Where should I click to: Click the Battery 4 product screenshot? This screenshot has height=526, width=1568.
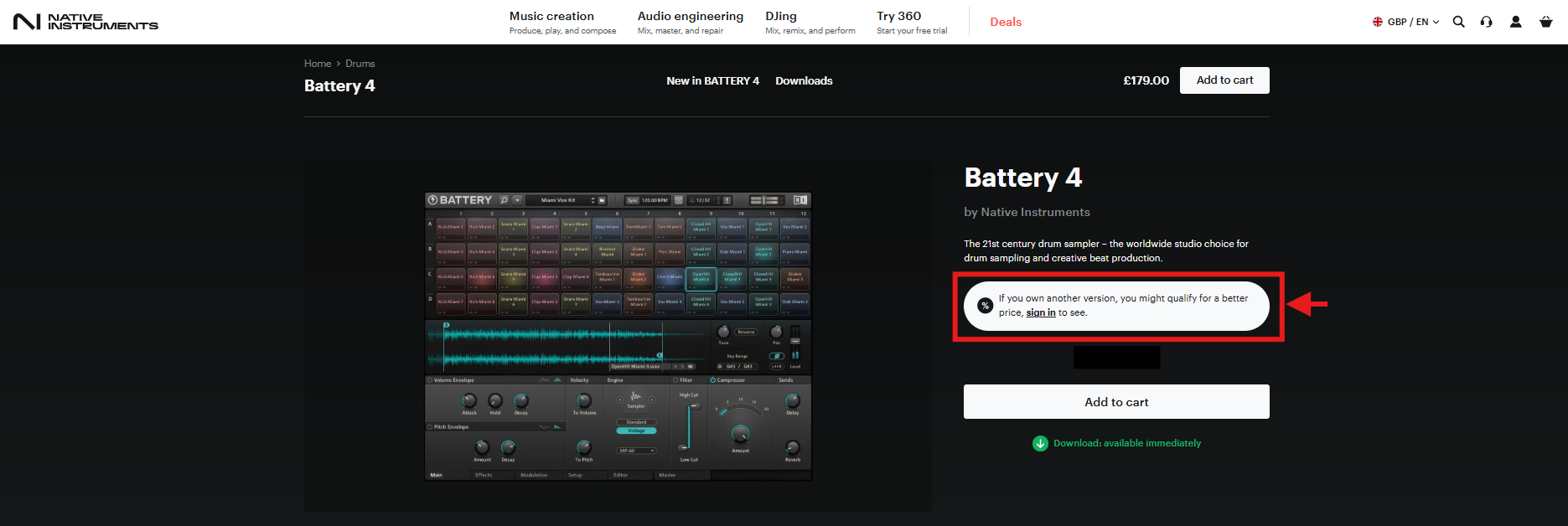(618, 337)
